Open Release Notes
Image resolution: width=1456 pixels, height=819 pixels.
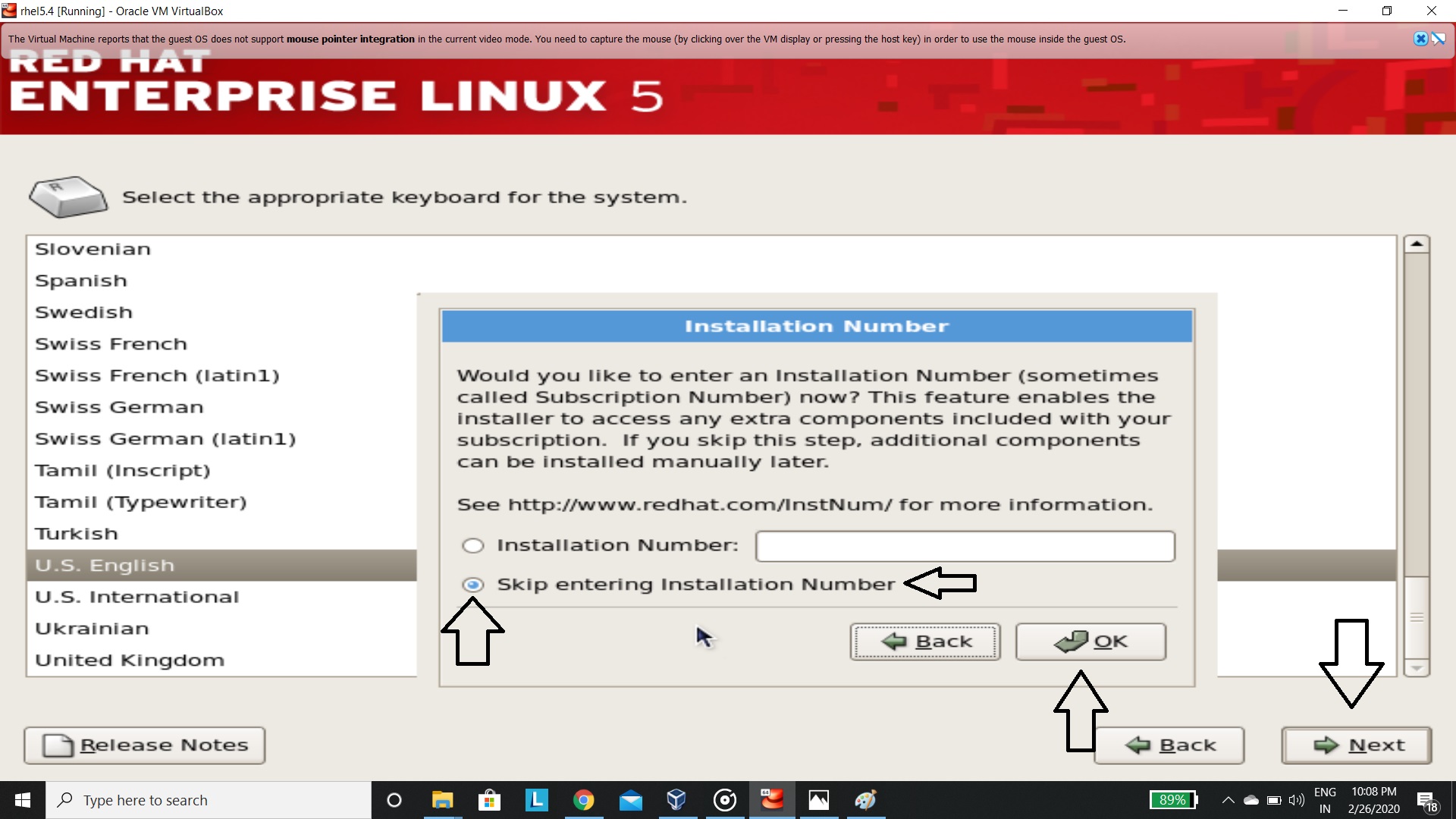(145, 745)
